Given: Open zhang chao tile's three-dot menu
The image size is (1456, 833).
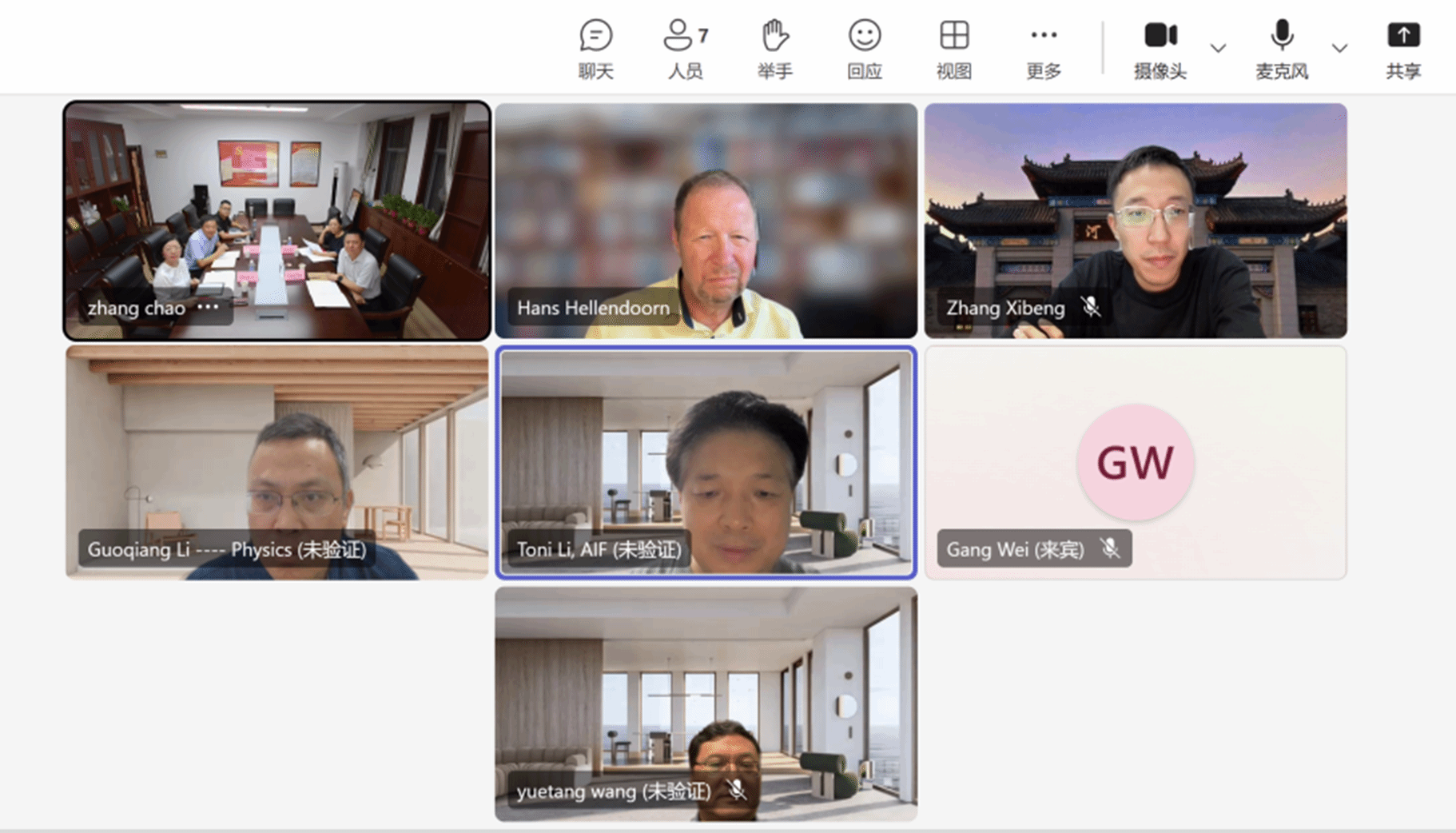Looking at the screenshot, I should (x=208, y=307).
